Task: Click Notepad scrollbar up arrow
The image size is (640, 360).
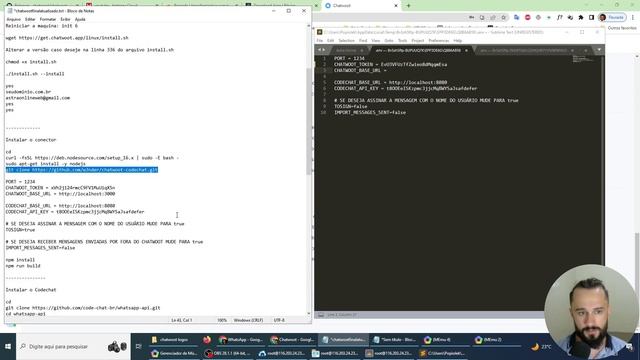Action: point(309,26)
